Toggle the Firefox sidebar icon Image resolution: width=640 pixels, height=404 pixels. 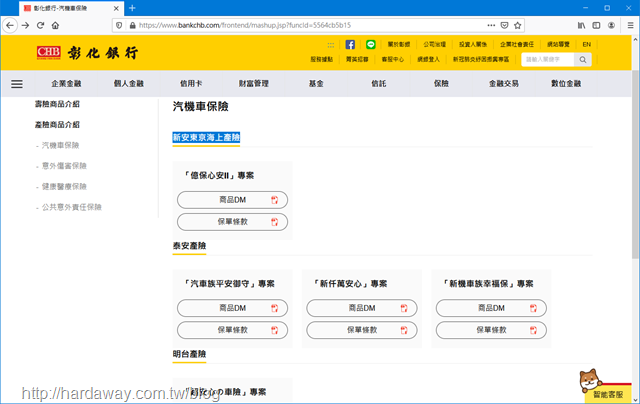[596, 25]
